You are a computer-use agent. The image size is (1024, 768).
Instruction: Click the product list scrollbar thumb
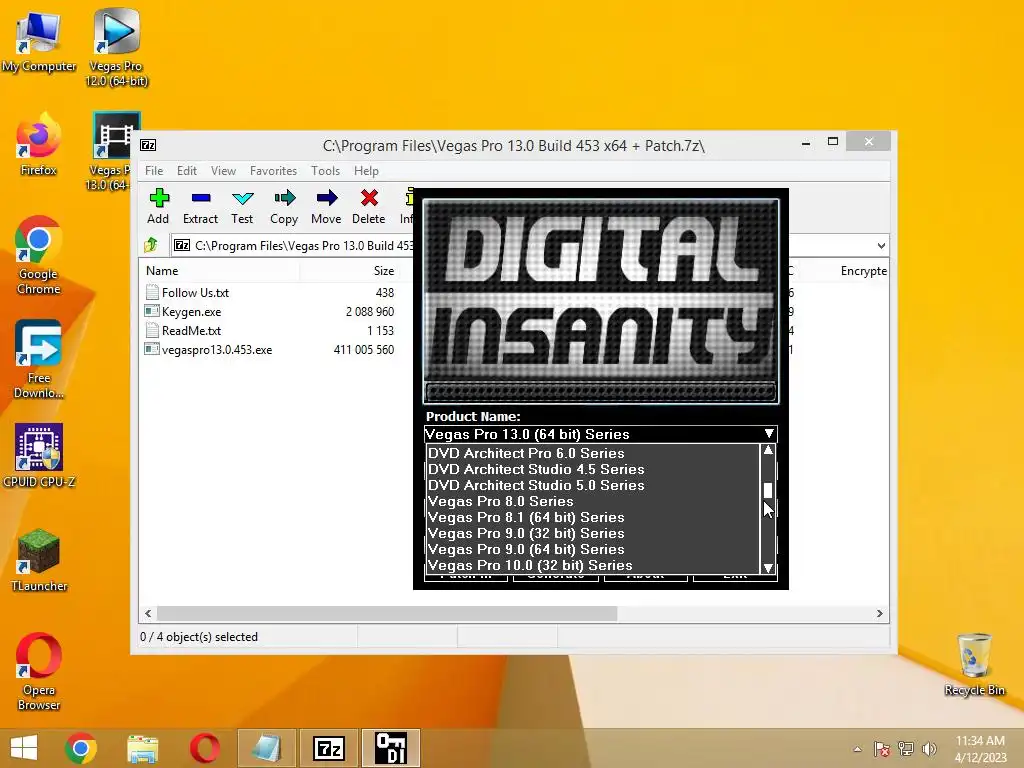(768, 490)
